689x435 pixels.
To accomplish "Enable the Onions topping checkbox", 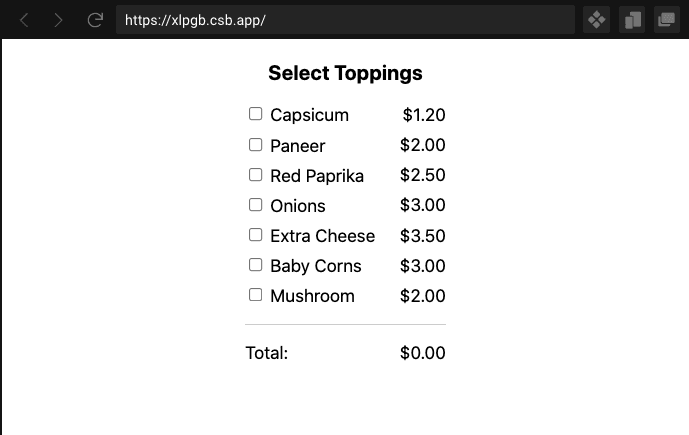I will click(255, 205).
